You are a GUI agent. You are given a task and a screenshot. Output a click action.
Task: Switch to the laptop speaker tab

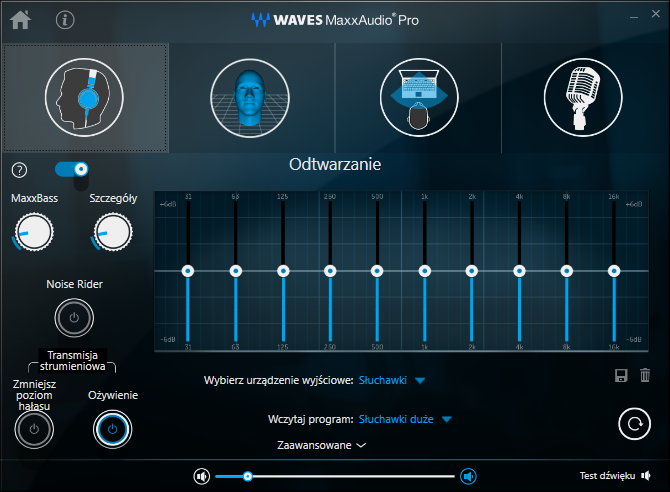click(x=419, y=98)
